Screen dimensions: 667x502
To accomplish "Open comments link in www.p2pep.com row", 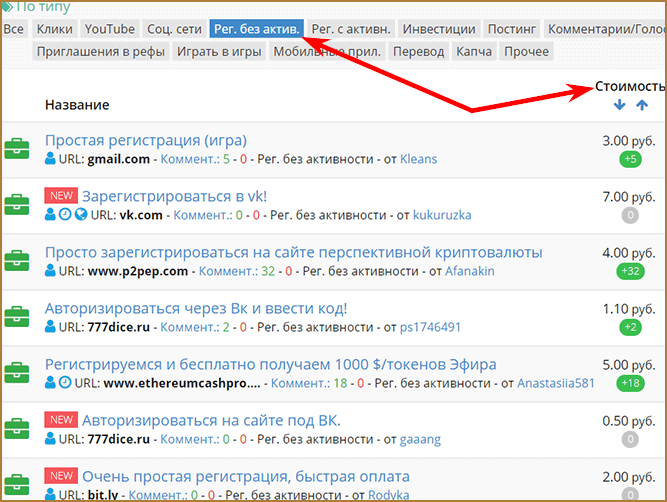I will coord(228,271).
